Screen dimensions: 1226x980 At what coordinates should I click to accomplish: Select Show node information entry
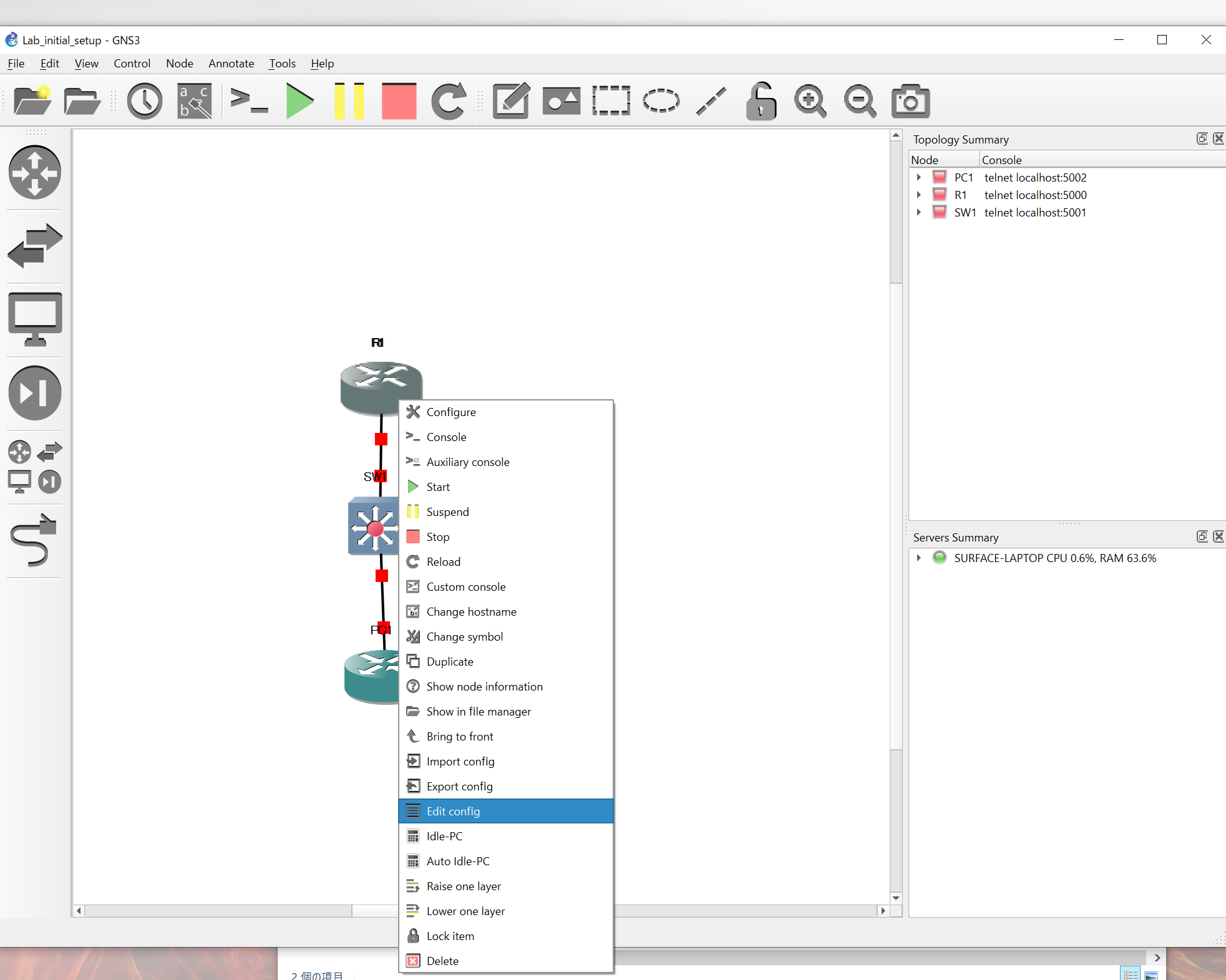click(x=506, y=687)
